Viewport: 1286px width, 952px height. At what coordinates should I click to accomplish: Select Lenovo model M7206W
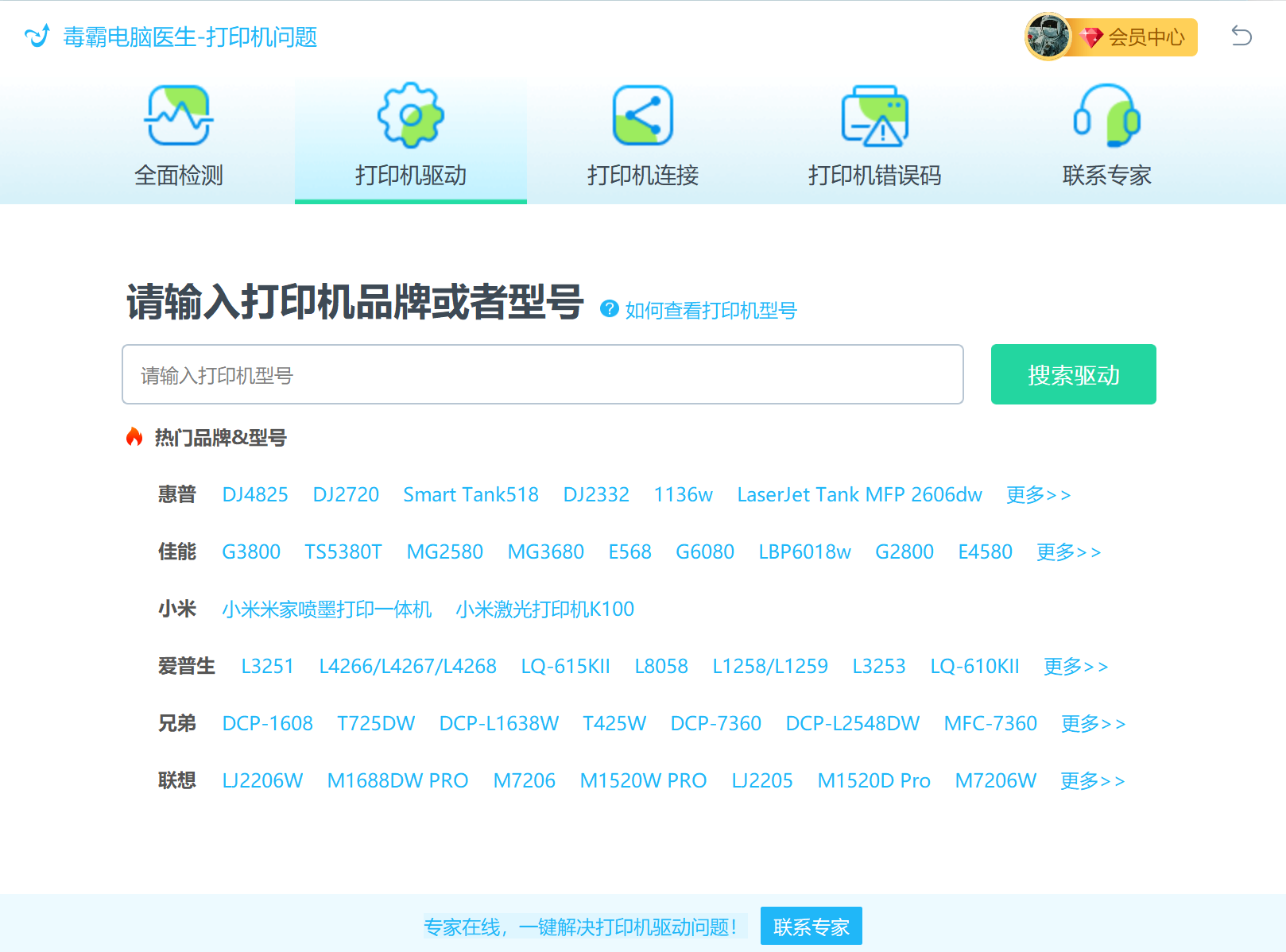click(995, 780)
